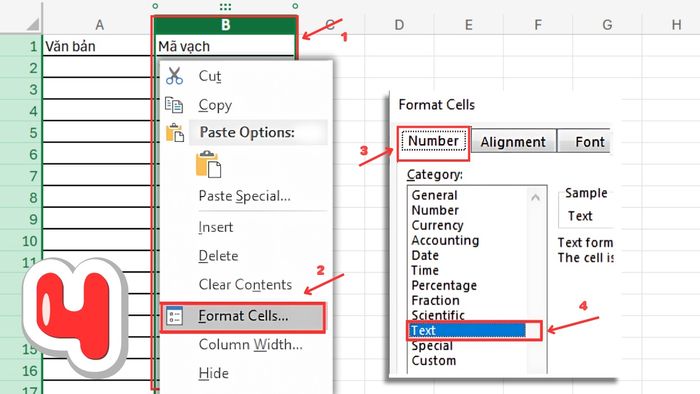Select Delete in the context menu
700x394 pixels.
(x=218, y=256)
